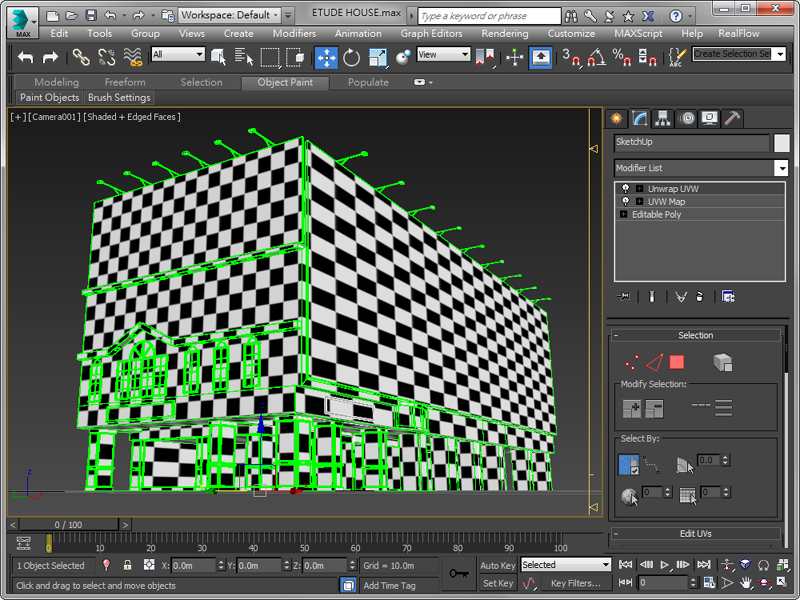This screenshot has height=600, width=800.
Task: Click the object color swatch beside SketchUp
Action: pyautogui.click(x=781, y=143)
